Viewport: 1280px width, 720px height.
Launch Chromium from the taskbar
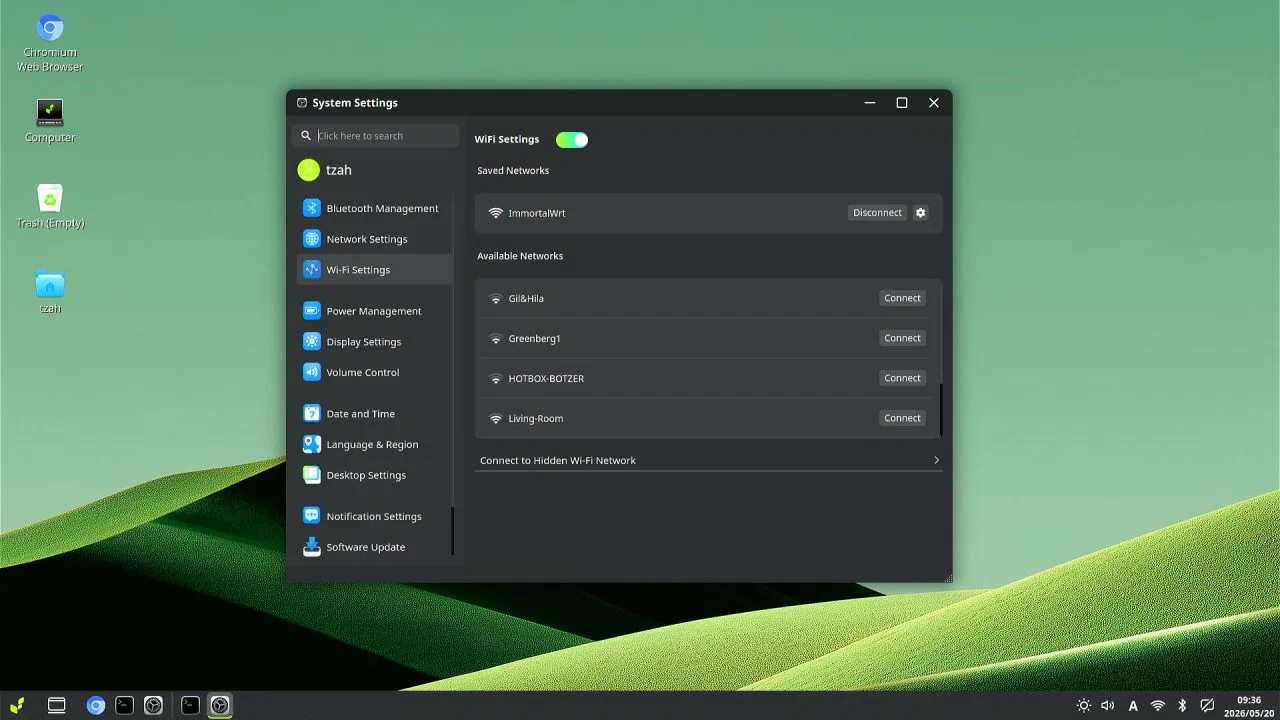[96, 705]
